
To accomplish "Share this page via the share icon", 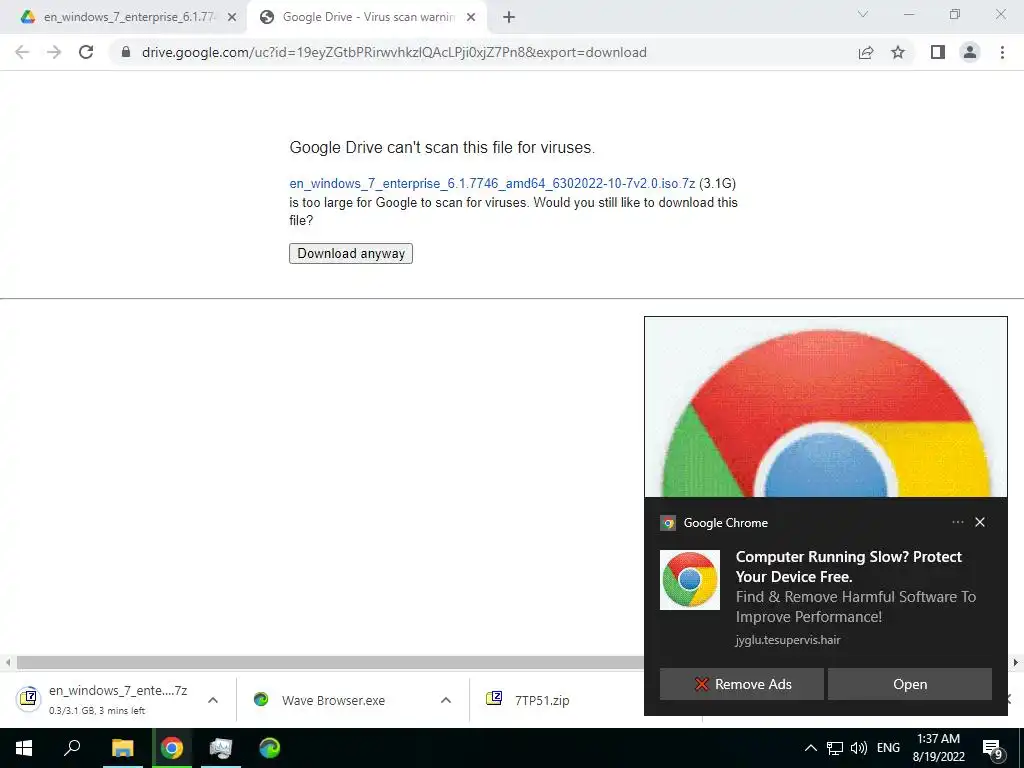I will pos(866,52).
